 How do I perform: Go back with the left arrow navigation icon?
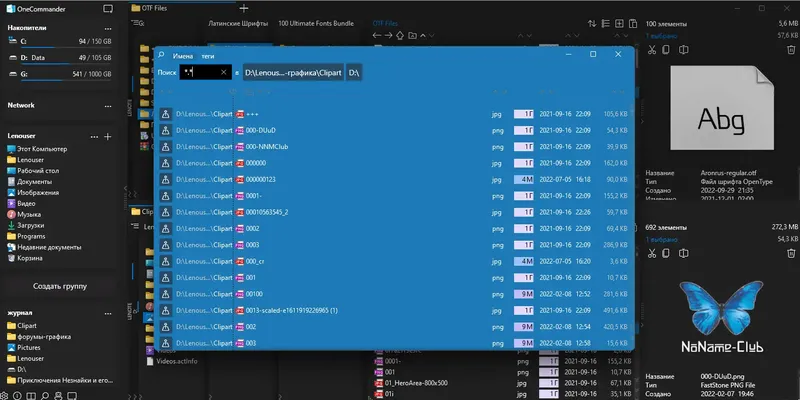(x=377, y=36)
